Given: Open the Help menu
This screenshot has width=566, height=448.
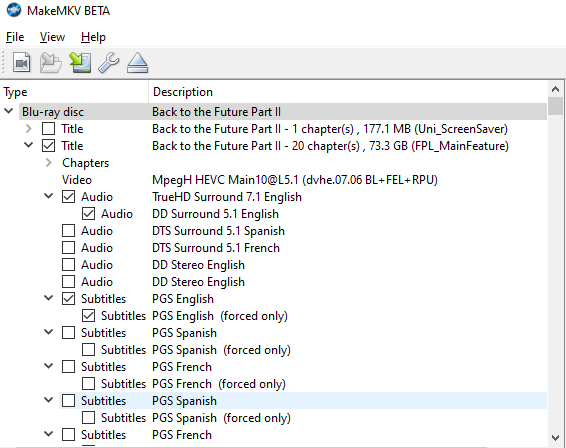Looking at the screenshot, I should pyautogui.click(x=93, y=37).
